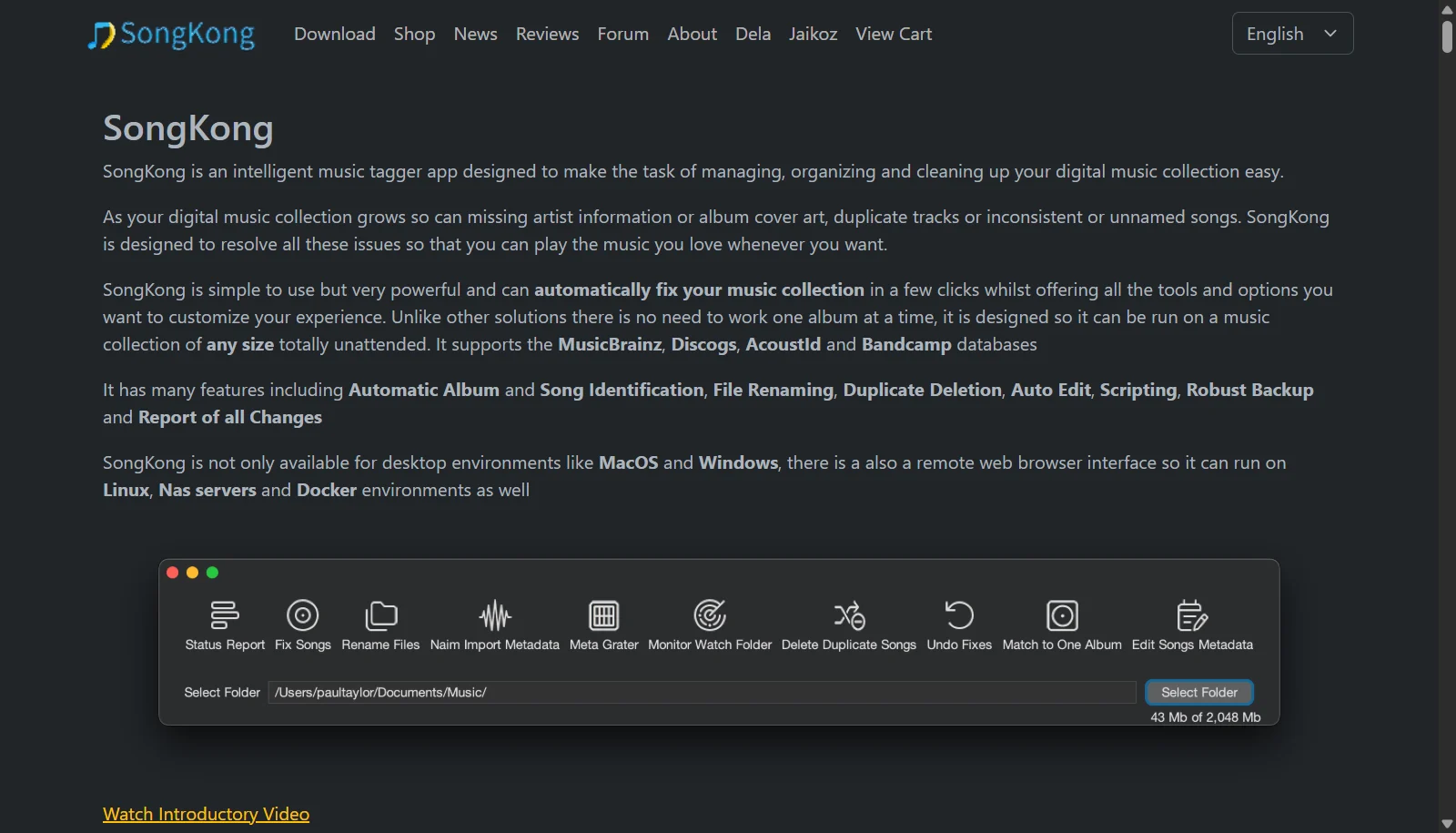Click the music folder path field
Image resolution: width=1456 pixels, height=833 pixels.
point(702,693)
